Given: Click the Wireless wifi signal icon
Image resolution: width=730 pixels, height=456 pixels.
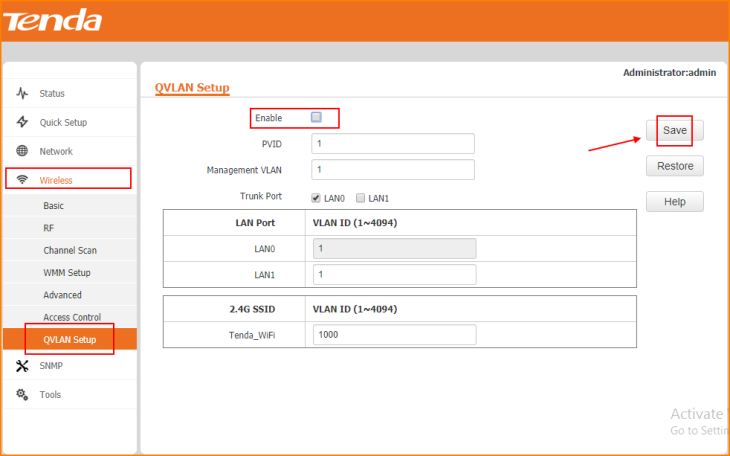Looking at the screenshot, I should [x=22, y=180].
